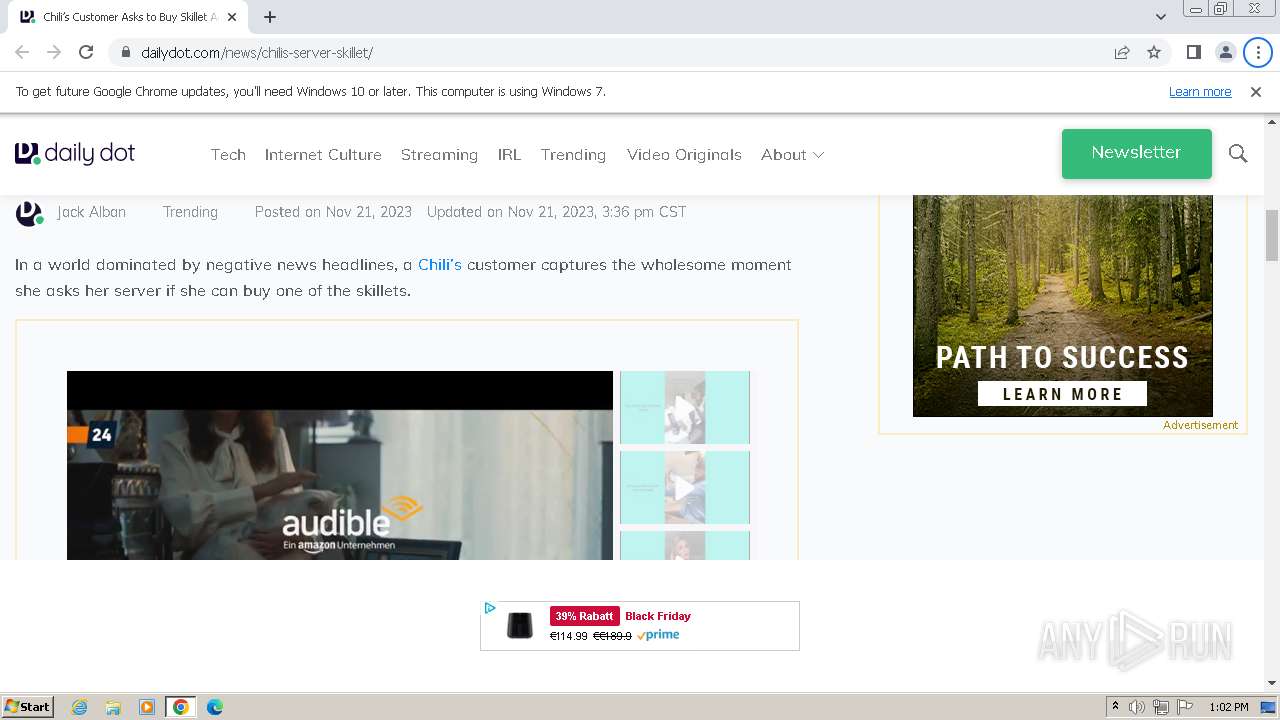Open Windows Media Player from taskbar
The image size is (1280, 720).
[x=147, y=707]
